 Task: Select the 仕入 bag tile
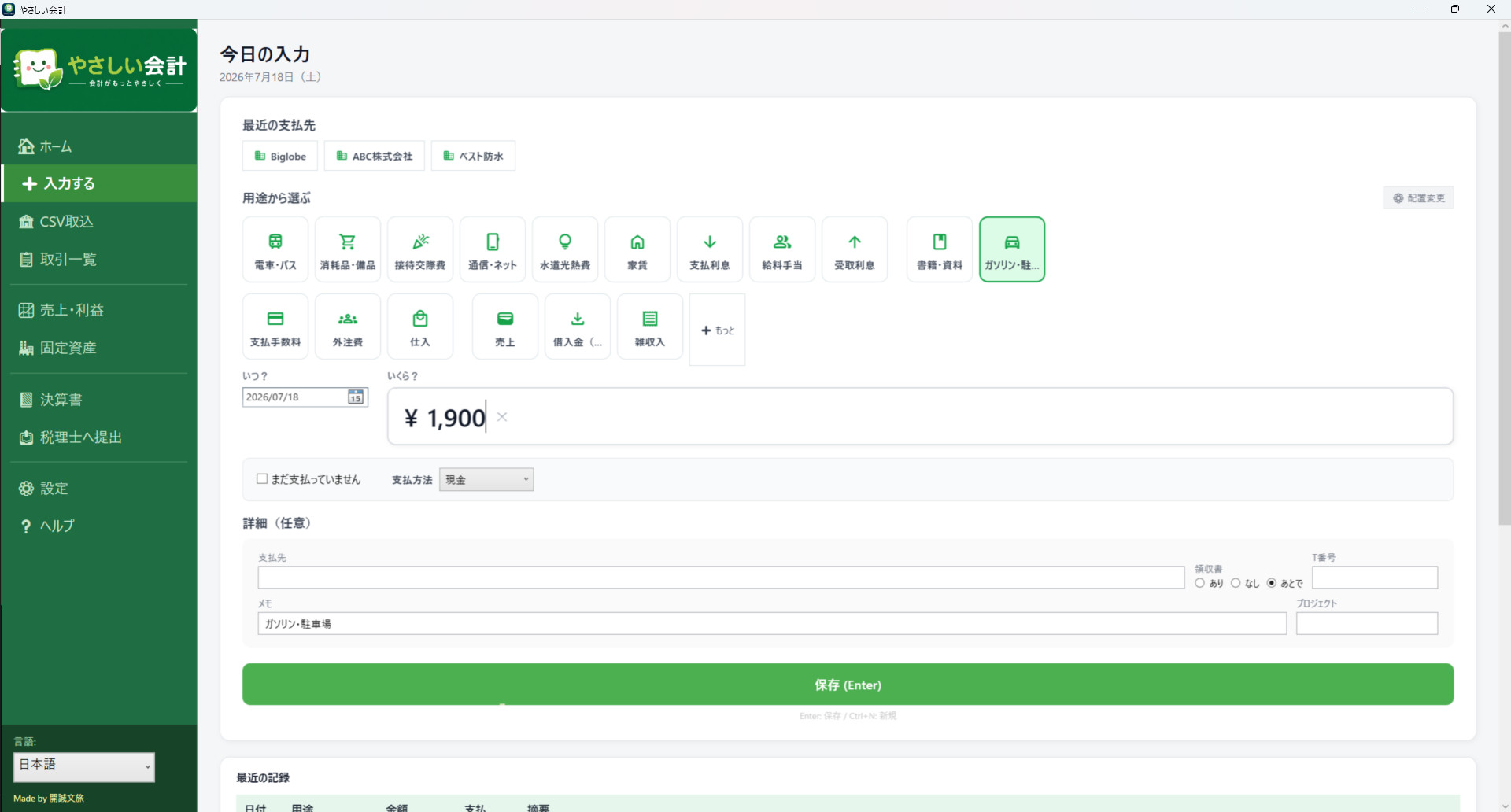coord(420,327)
